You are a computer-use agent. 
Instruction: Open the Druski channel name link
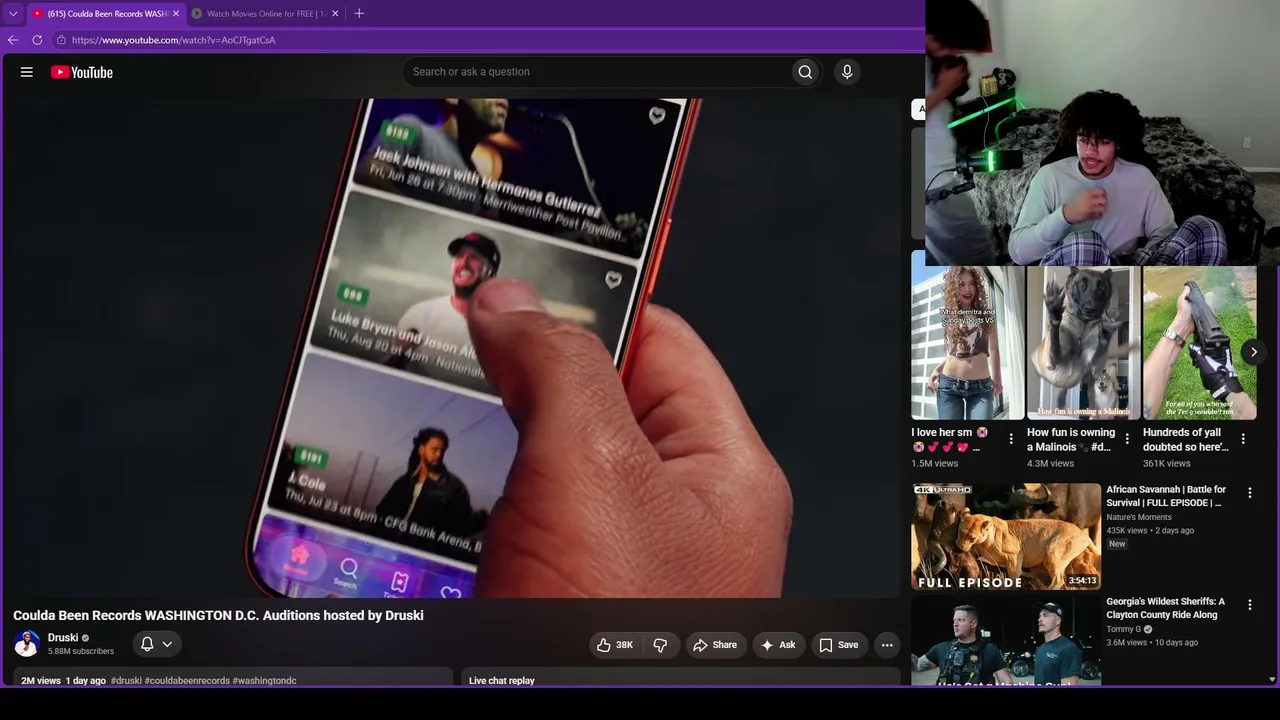coord(63,638)
